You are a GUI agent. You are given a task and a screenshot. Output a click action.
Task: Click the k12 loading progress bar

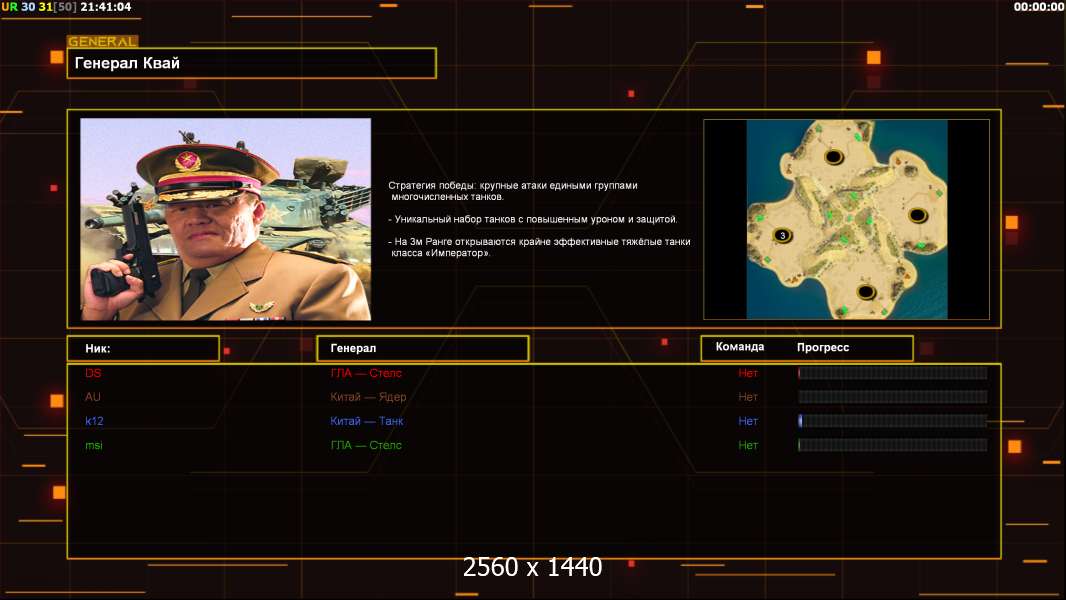click(x=893, y=421)
